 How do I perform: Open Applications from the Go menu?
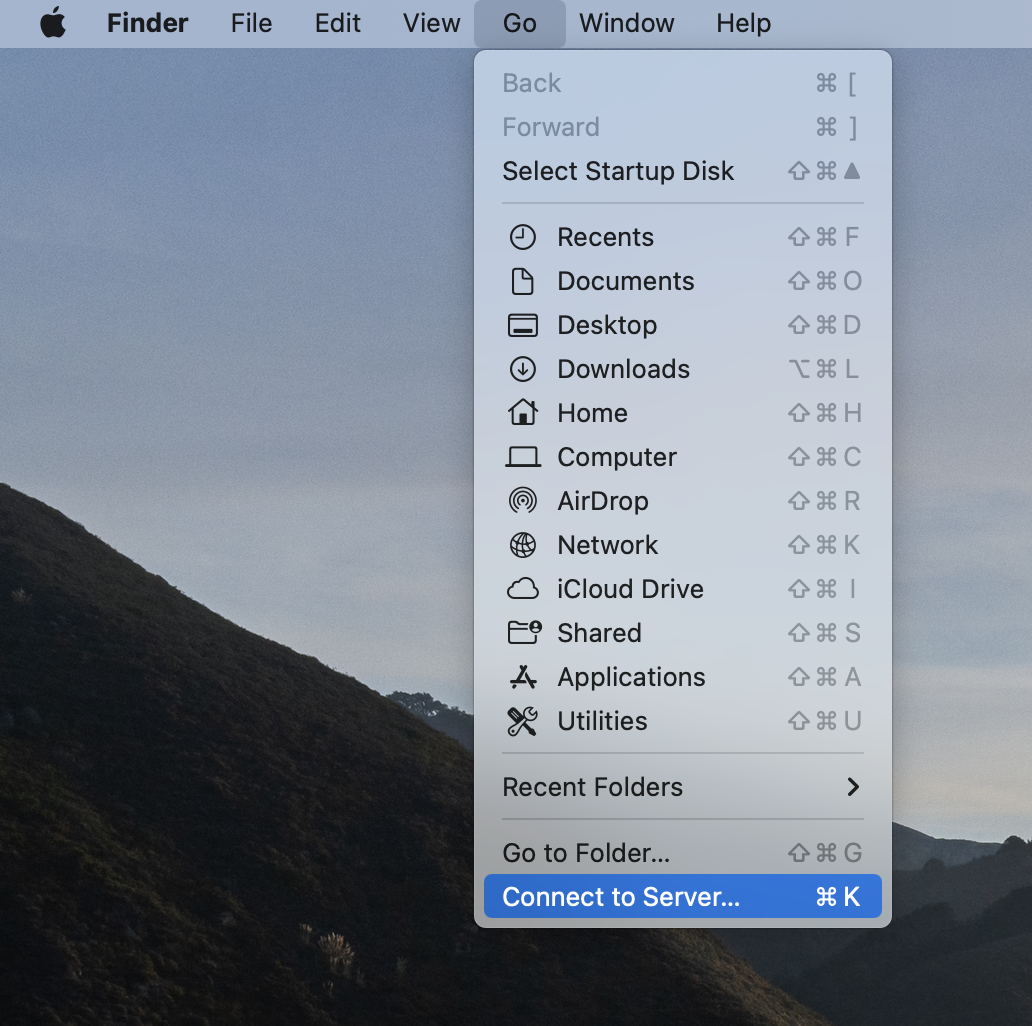[x=631, y=677]
